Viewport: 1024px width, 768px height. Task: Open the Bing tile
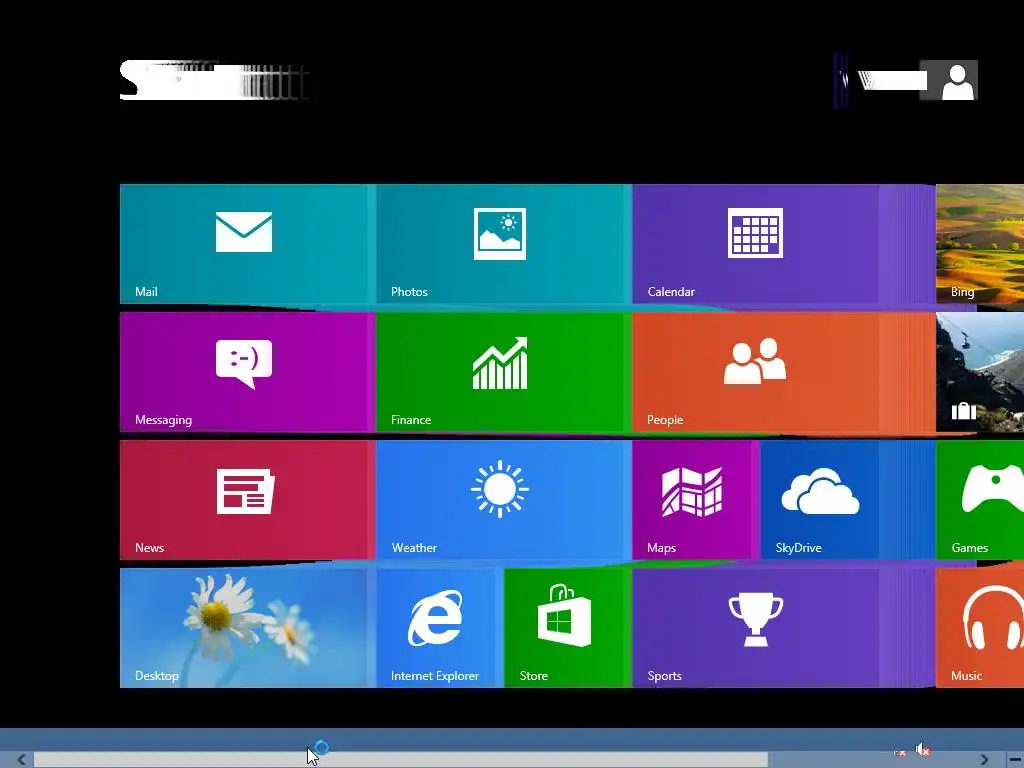click(980, 244)
